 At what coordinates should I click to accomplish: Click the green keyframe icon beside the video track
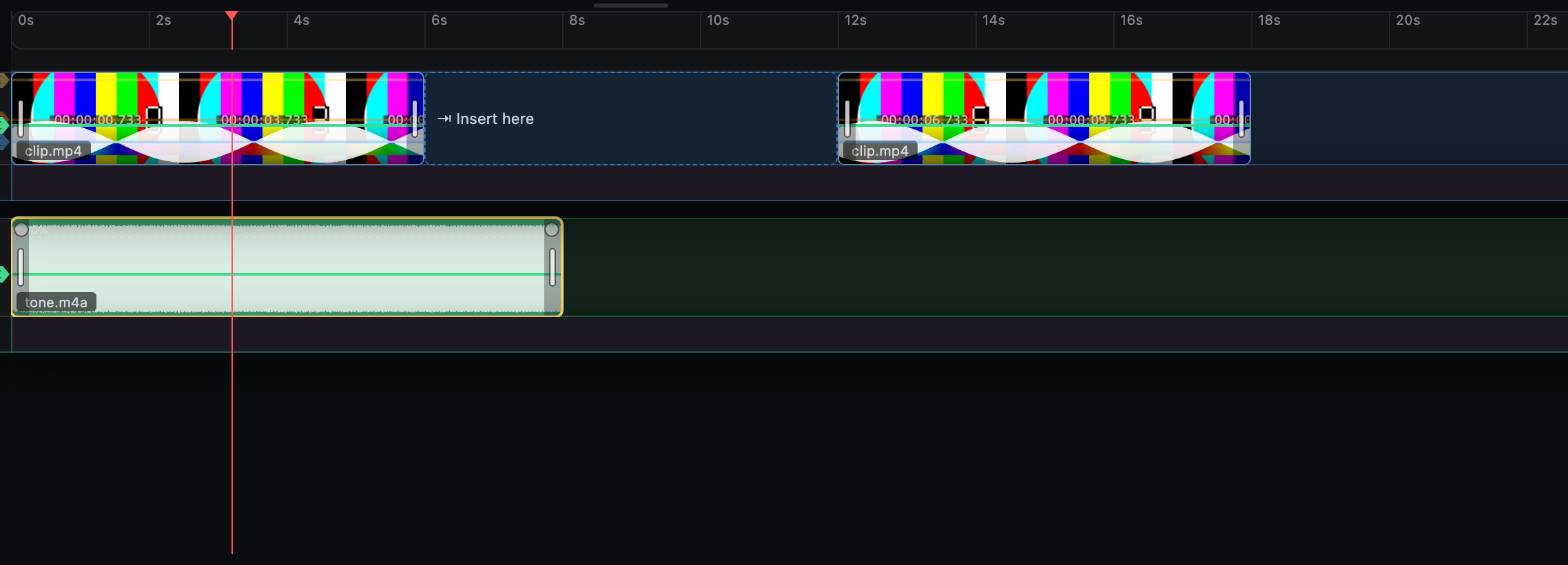4,125
